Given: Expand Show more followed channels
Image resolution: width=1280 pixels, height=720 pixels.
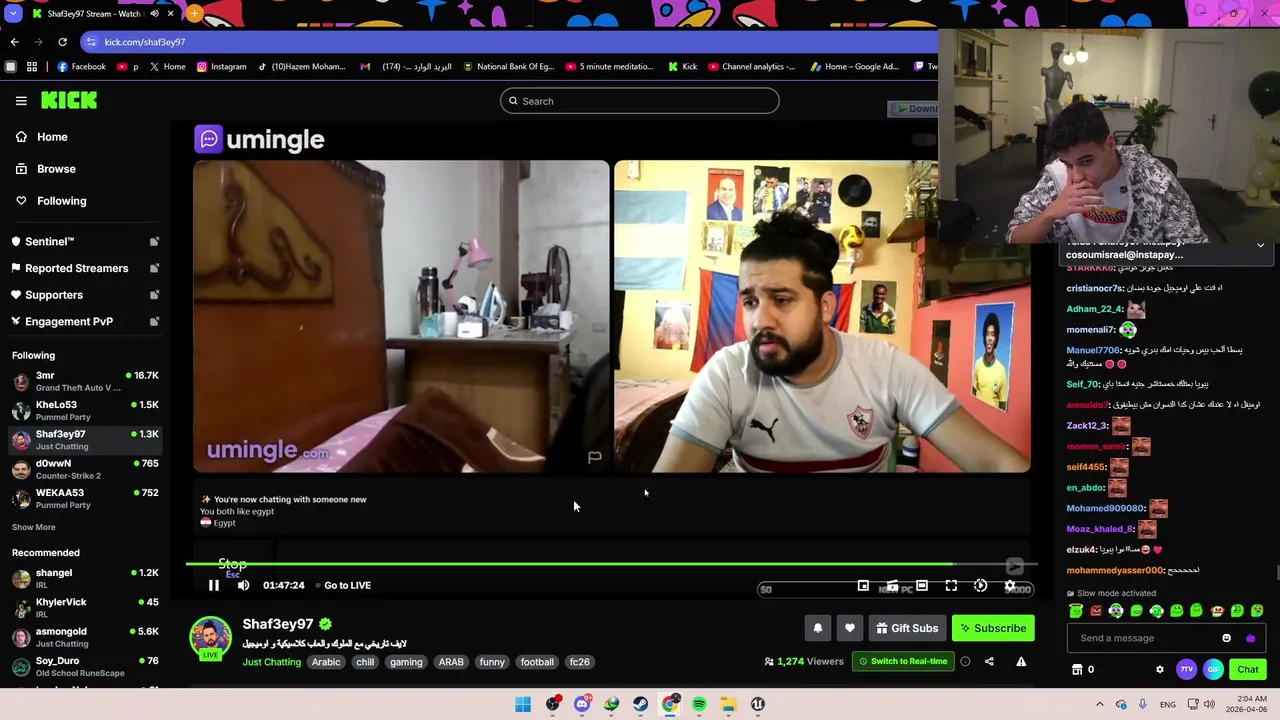Looking at the screenshot, I should point(34,527).
